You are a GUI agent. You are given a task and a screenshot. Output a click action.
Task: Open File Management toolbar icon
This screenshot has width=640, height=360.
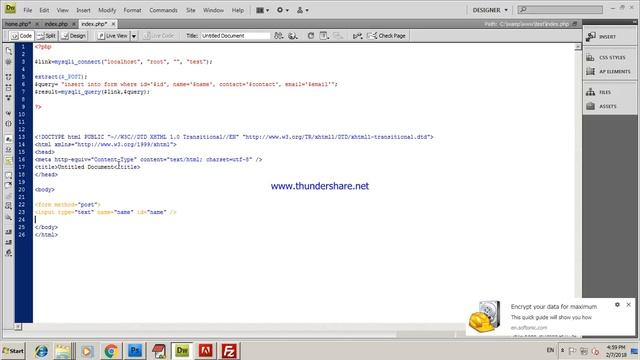[278, 36]
